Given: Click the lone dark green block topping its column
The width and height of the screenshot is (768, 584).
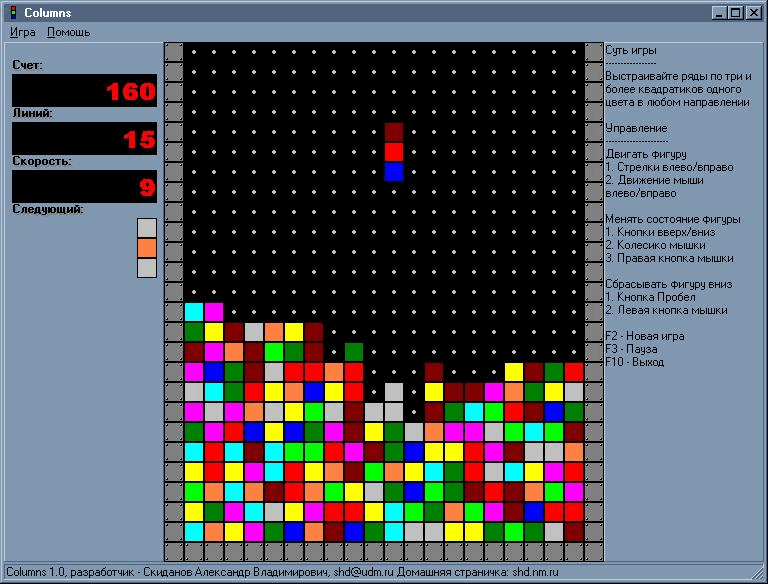Looking at the screenshot, I should [x=354, y=351].
